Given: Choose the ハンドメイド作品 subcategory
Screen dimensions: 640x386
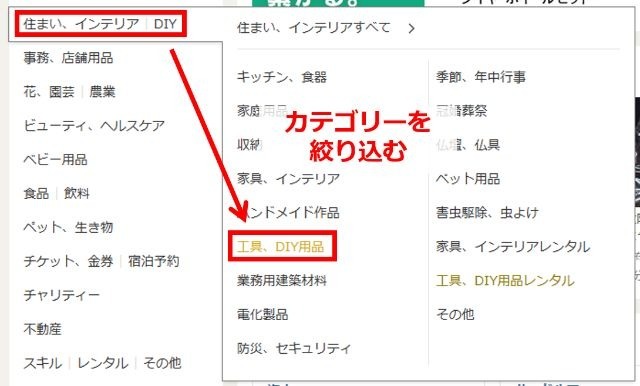Looking at the screenshot, I should 289,213.
